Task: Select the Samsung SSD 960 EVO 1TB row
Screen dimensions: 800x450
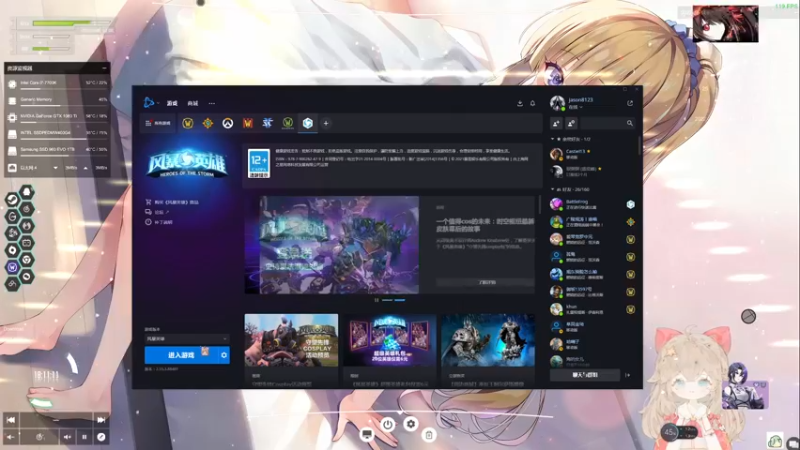Action: [x=57, y=151]
